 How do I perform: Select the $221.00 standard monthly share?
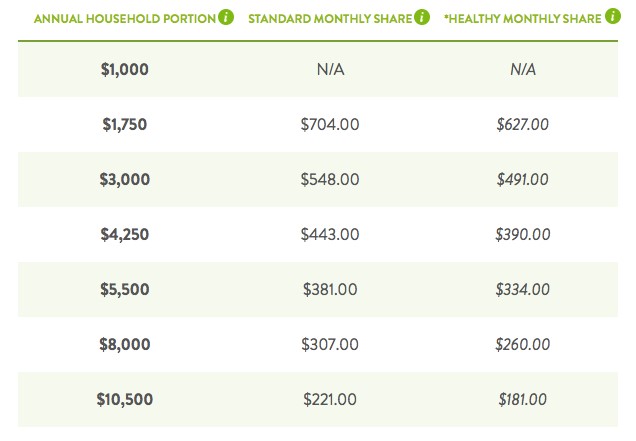(x=330, y=399)
